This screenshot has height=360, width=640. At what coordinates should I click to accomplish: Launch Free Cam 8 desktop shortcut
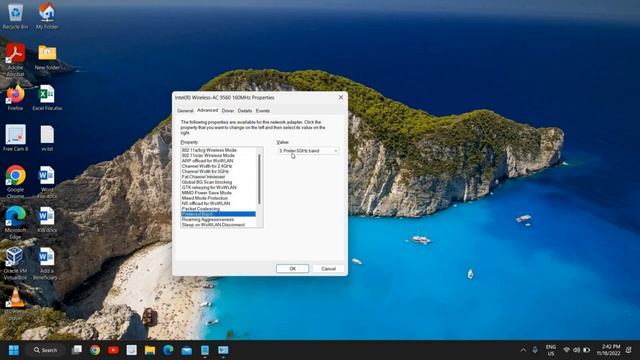[16, 138]
